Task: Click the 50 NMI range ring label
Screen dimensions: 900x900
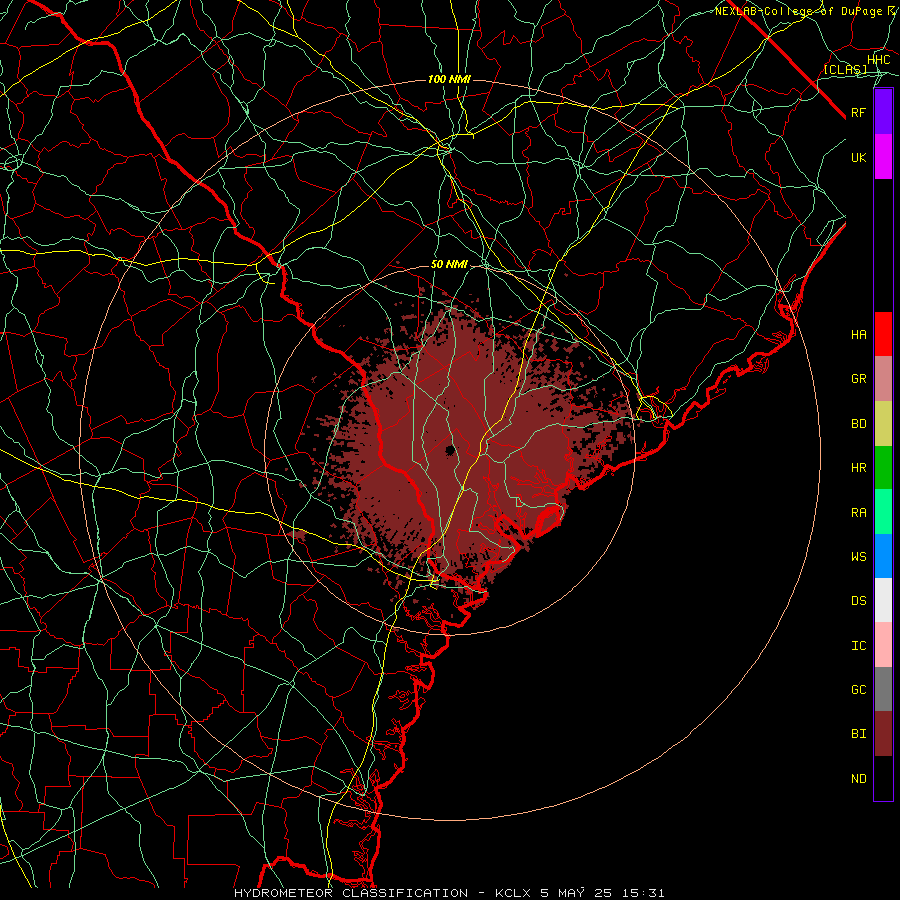Action: click(x=449, y=265)
